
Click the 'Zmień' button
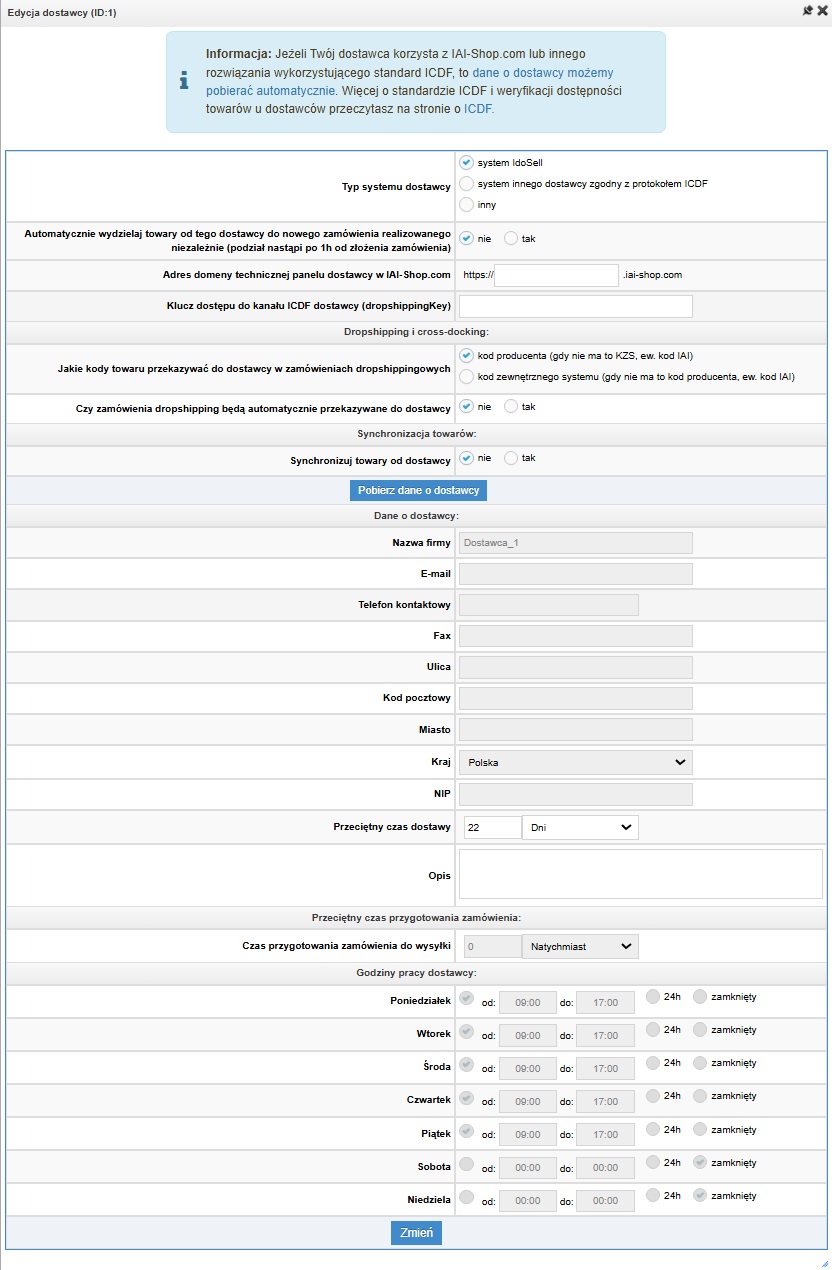(x=416, y=1233)
